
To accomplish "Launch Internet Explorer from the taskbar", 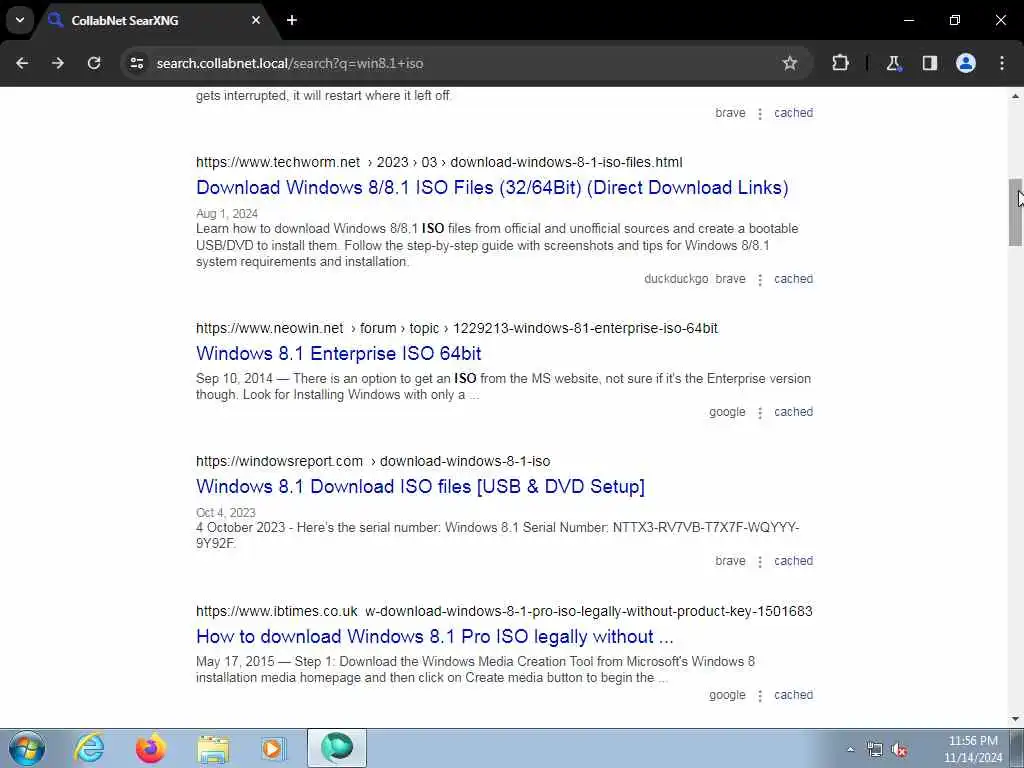I will [89, 748].
